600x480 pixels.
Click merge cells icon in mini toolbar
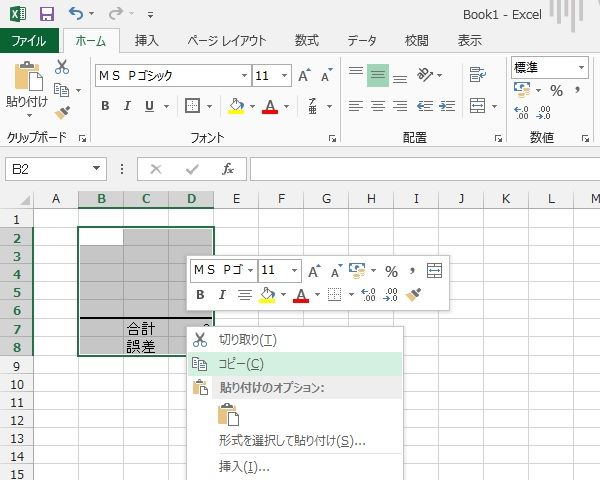(434, 271)
